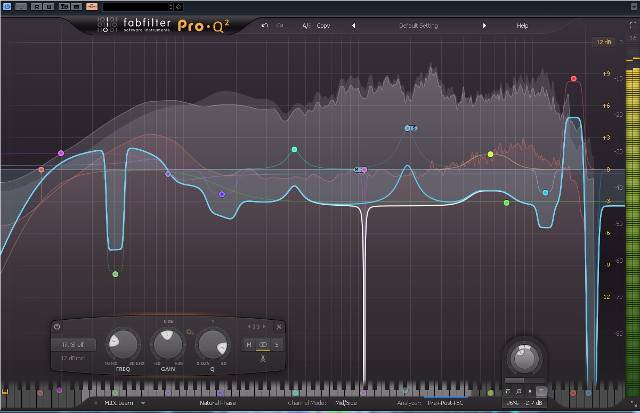Go to the previous preset arrow
Viewport: 640px width, 413px height.
coord(353,23)
